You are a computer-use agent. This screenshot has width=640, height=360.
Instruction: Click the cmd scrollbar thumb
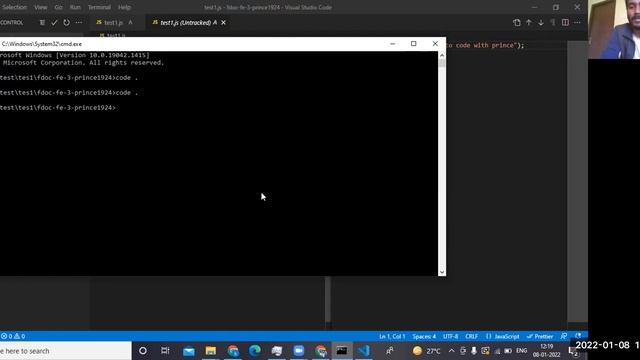(x=442, y=63)
